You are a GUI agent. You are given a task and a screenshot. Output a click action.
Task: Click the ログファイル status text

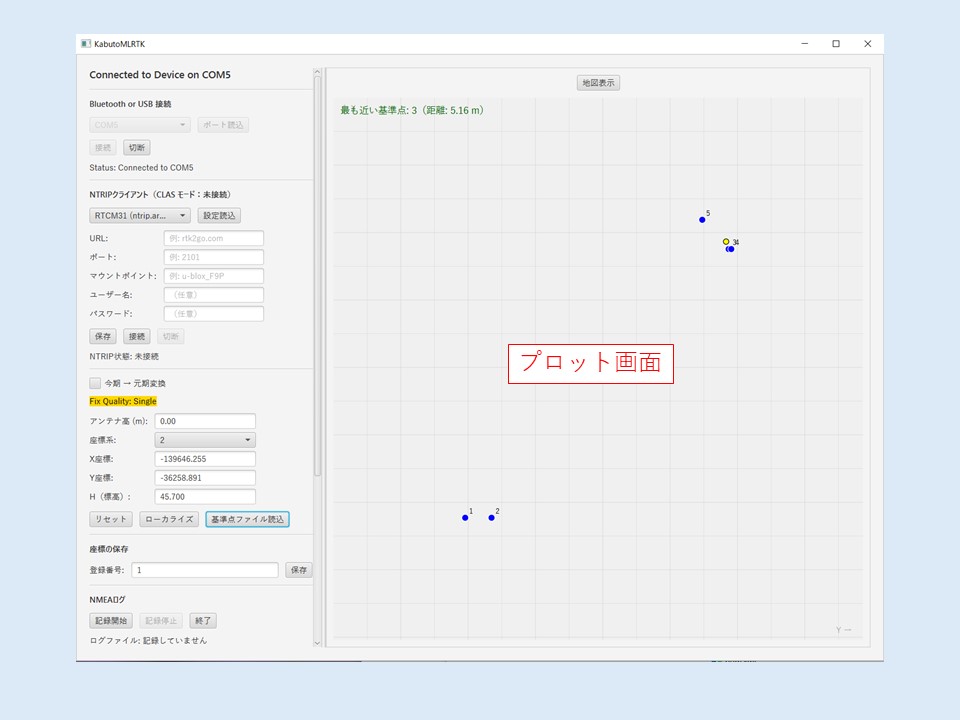(x=148, y=640)
